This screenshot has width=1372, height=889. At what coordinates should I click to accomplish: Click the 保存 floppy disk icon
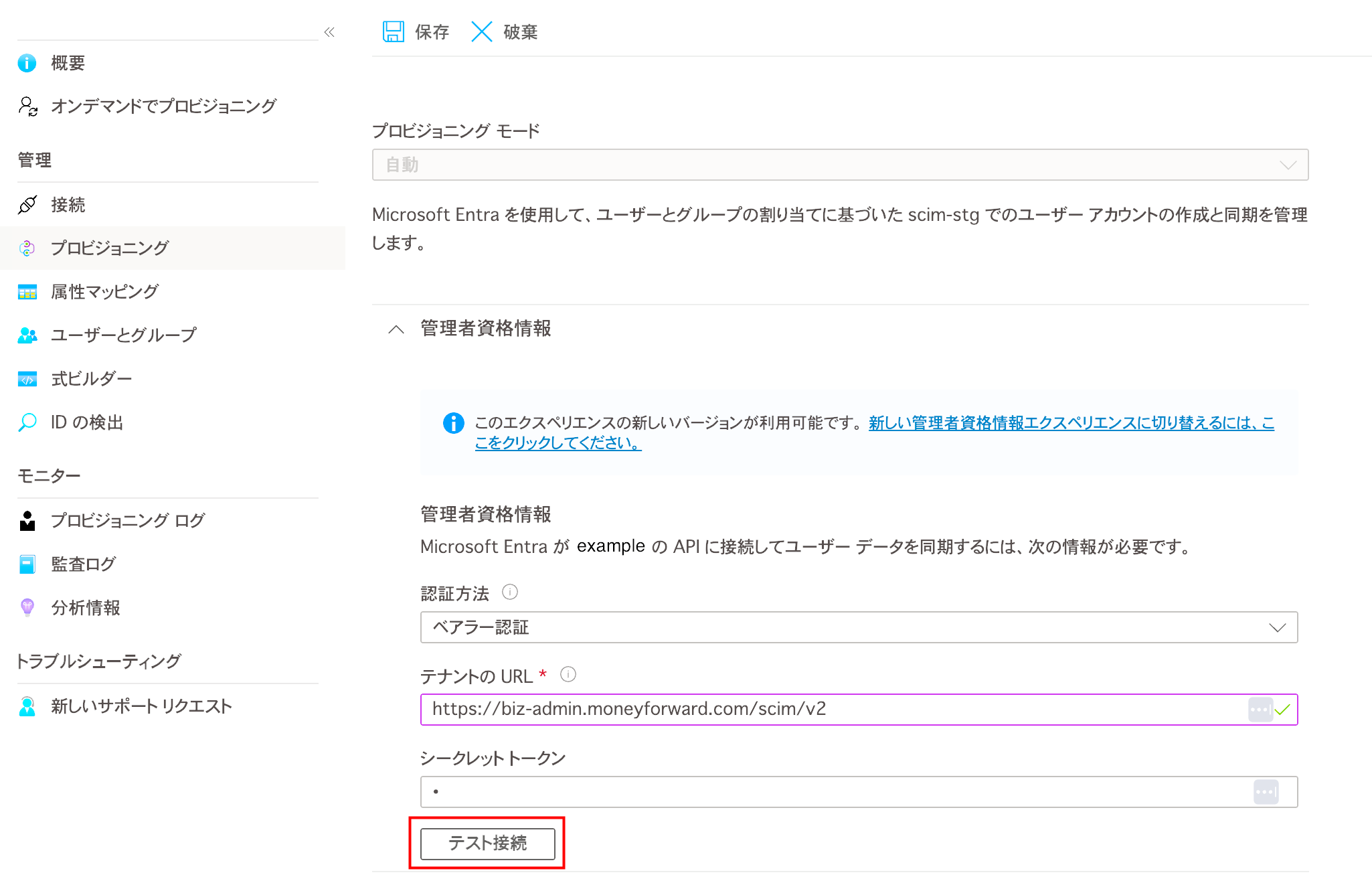click(x=394, y=31)
